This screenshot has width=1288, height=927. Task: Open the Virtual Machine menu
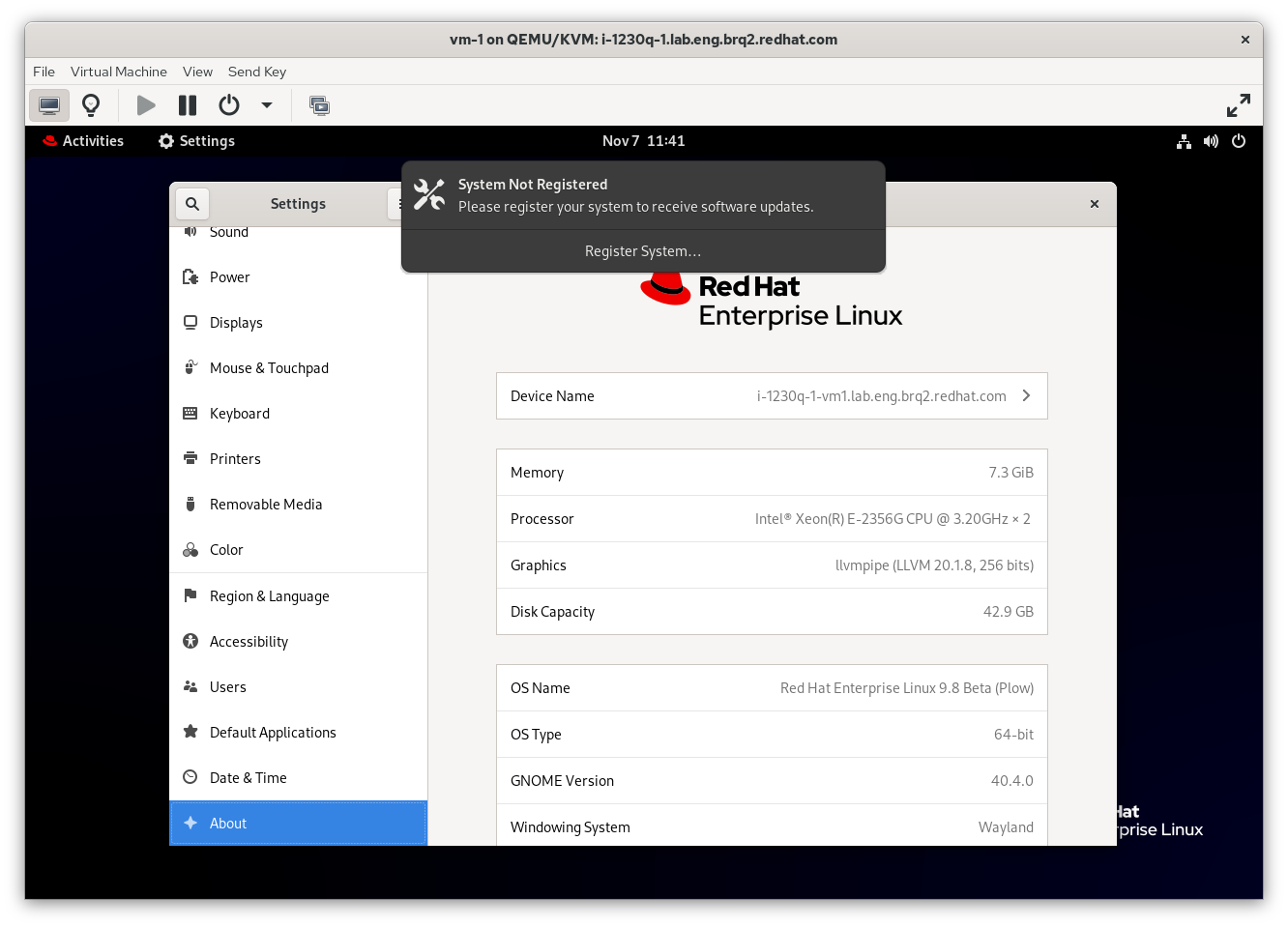(x=119, y=72)
